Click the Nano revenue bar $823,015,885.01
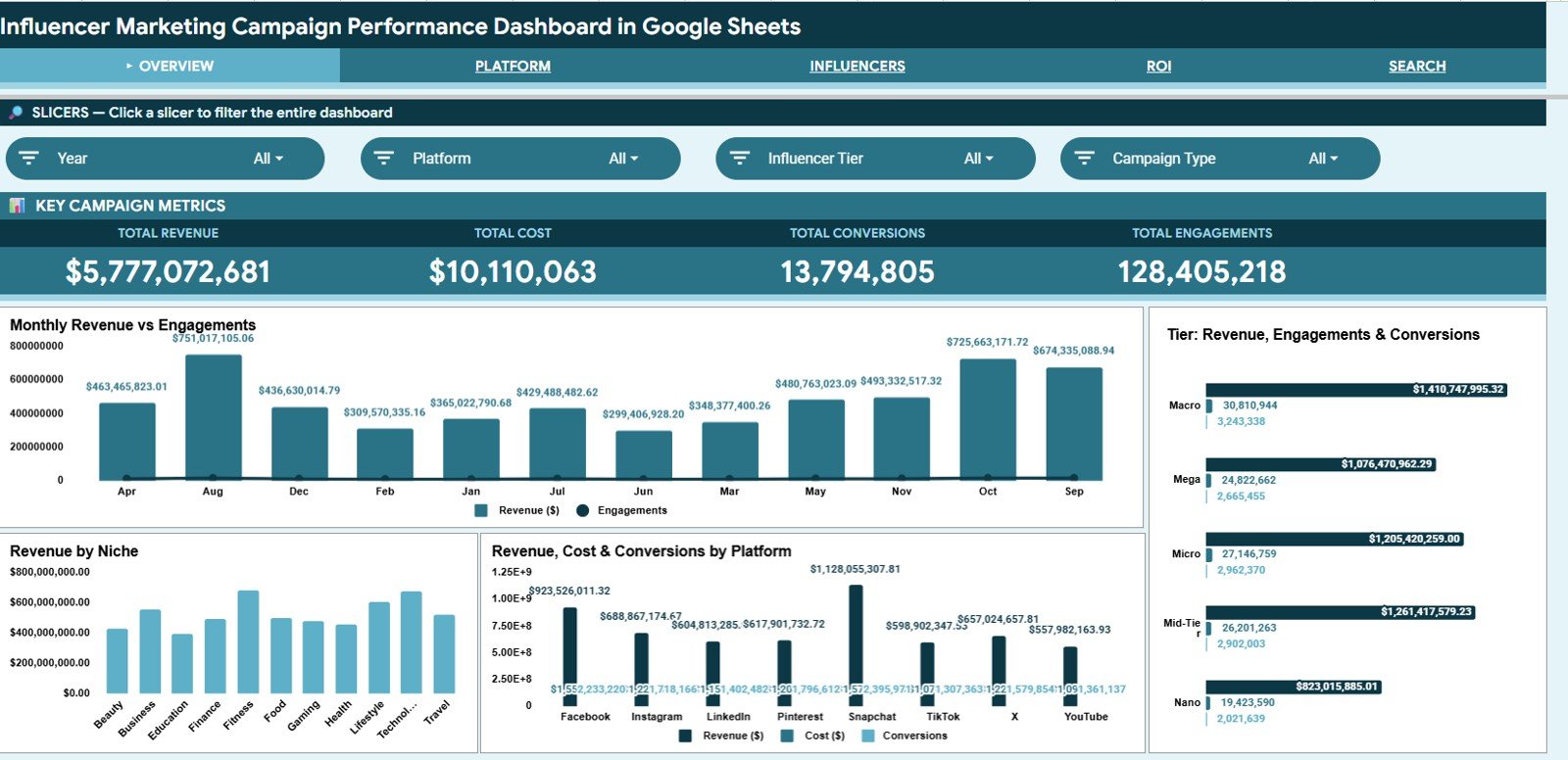The image size is (1568, 760). pyautogui.click(x=1294, y=687)
